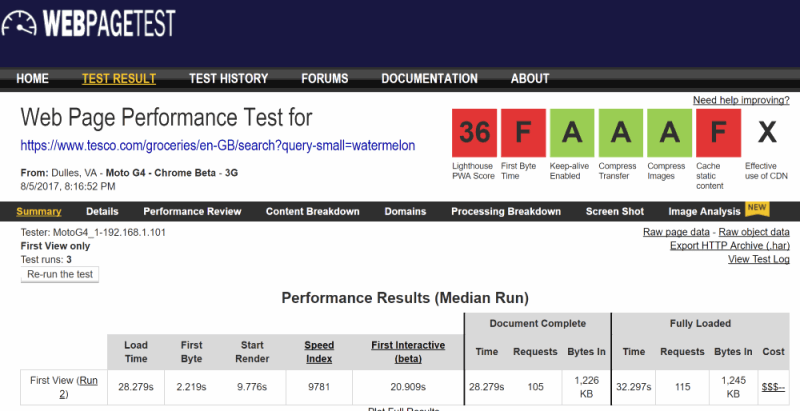
Task: Open the Cache static content F grade
Action: coord(718,133)
